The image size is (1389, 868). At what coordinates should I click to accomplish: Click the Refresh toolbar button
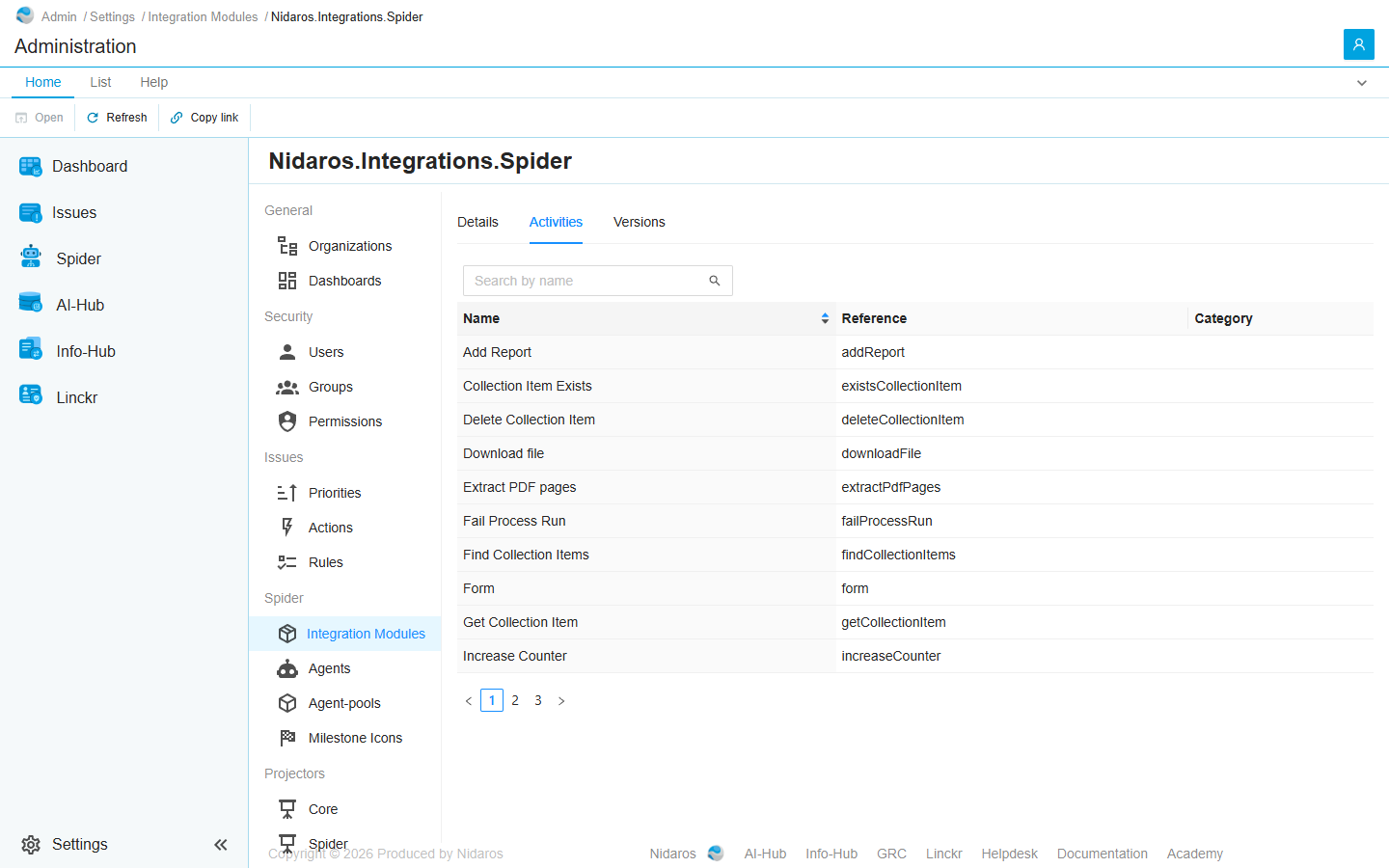(x=117, y=118)
